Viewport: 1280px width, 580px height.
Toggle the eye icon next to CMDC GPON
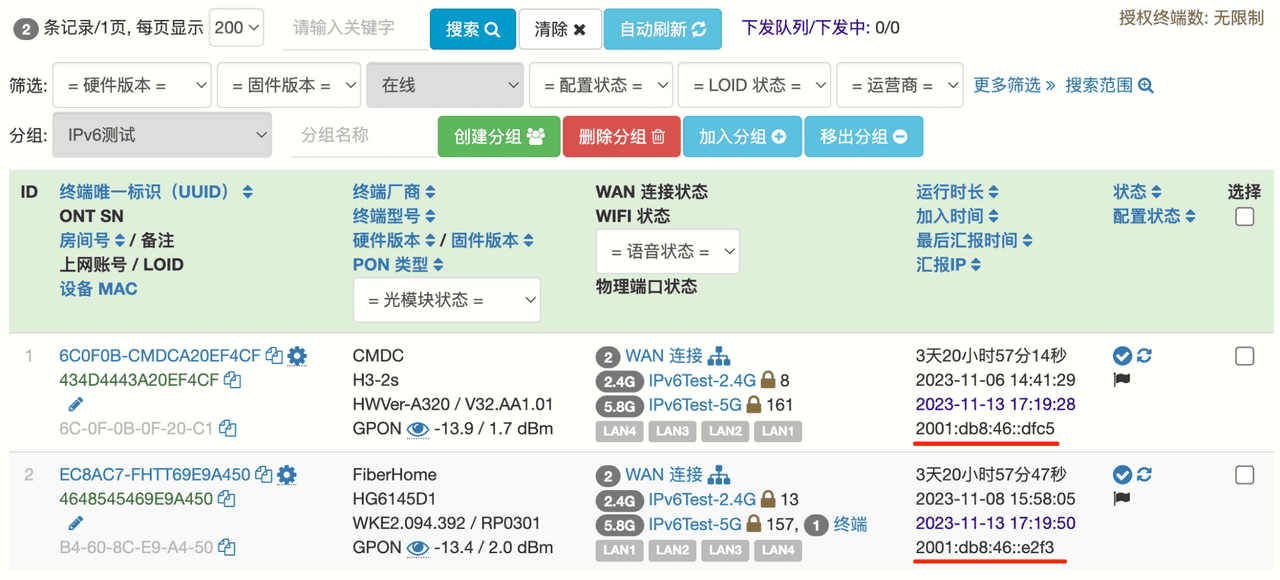(x=418, y=429)
